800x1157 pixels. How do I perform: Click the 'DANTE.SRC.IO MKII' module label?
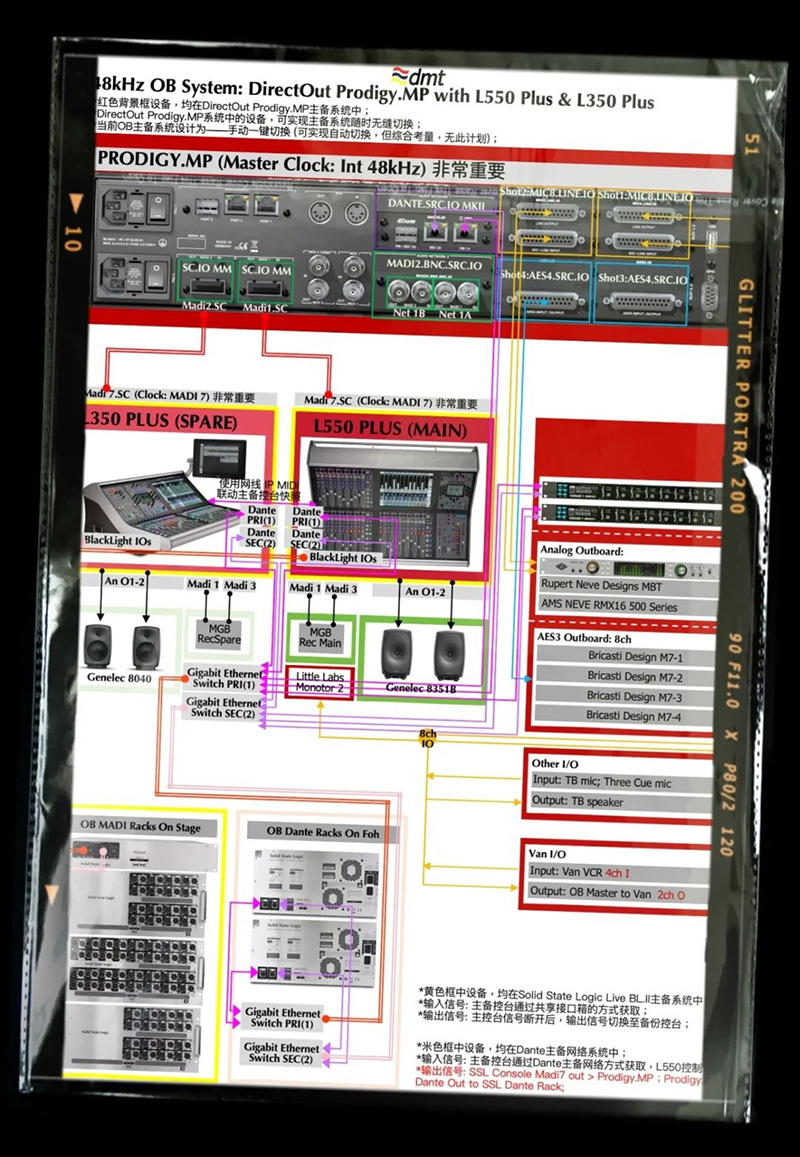coord(437,205)
